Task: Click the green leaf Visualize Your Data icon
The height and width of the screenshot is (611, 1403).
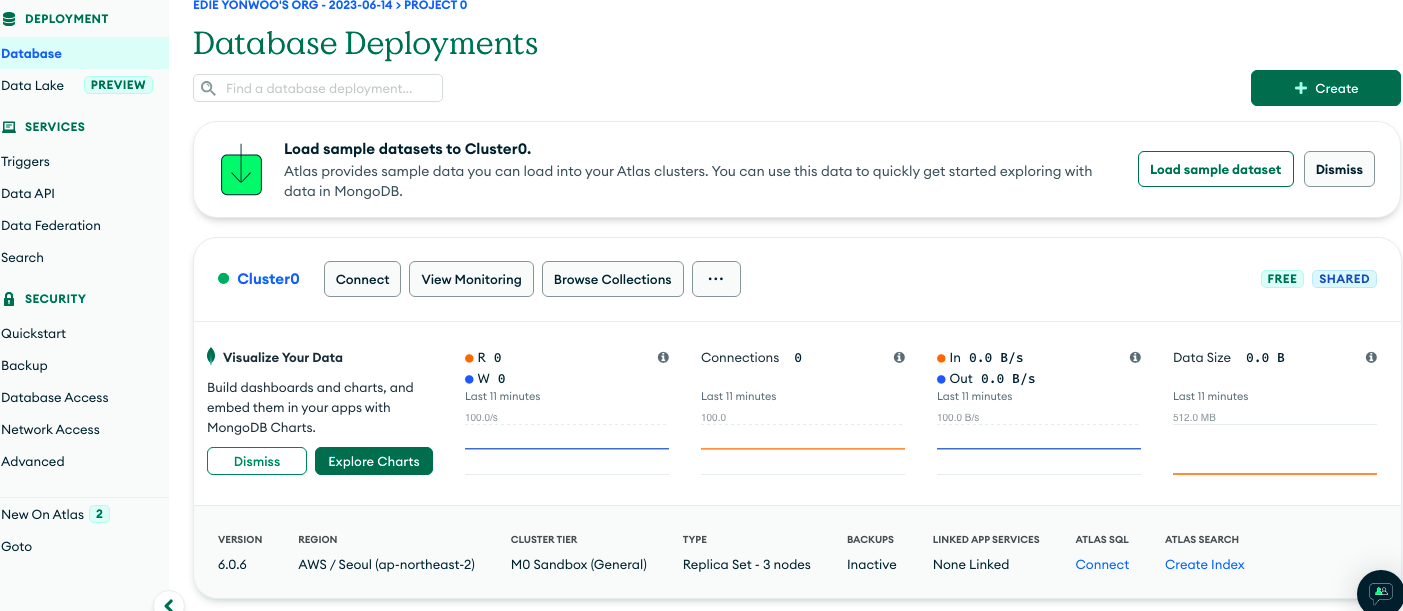Action: (211, 356)
